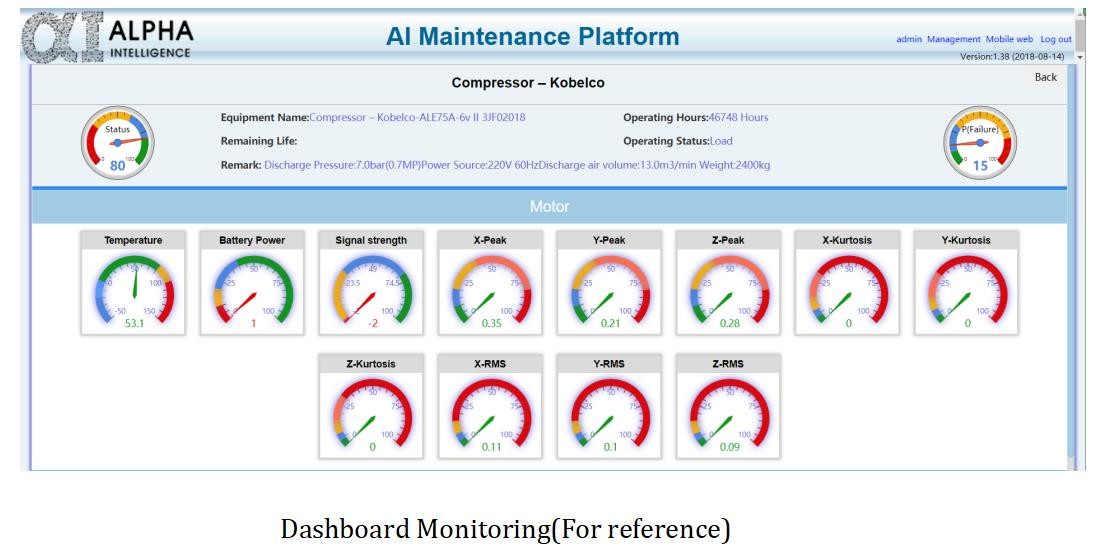The image size is (1110, 552).
Task: Select the Z-RMS gauge card
Action: click(728, 406)
